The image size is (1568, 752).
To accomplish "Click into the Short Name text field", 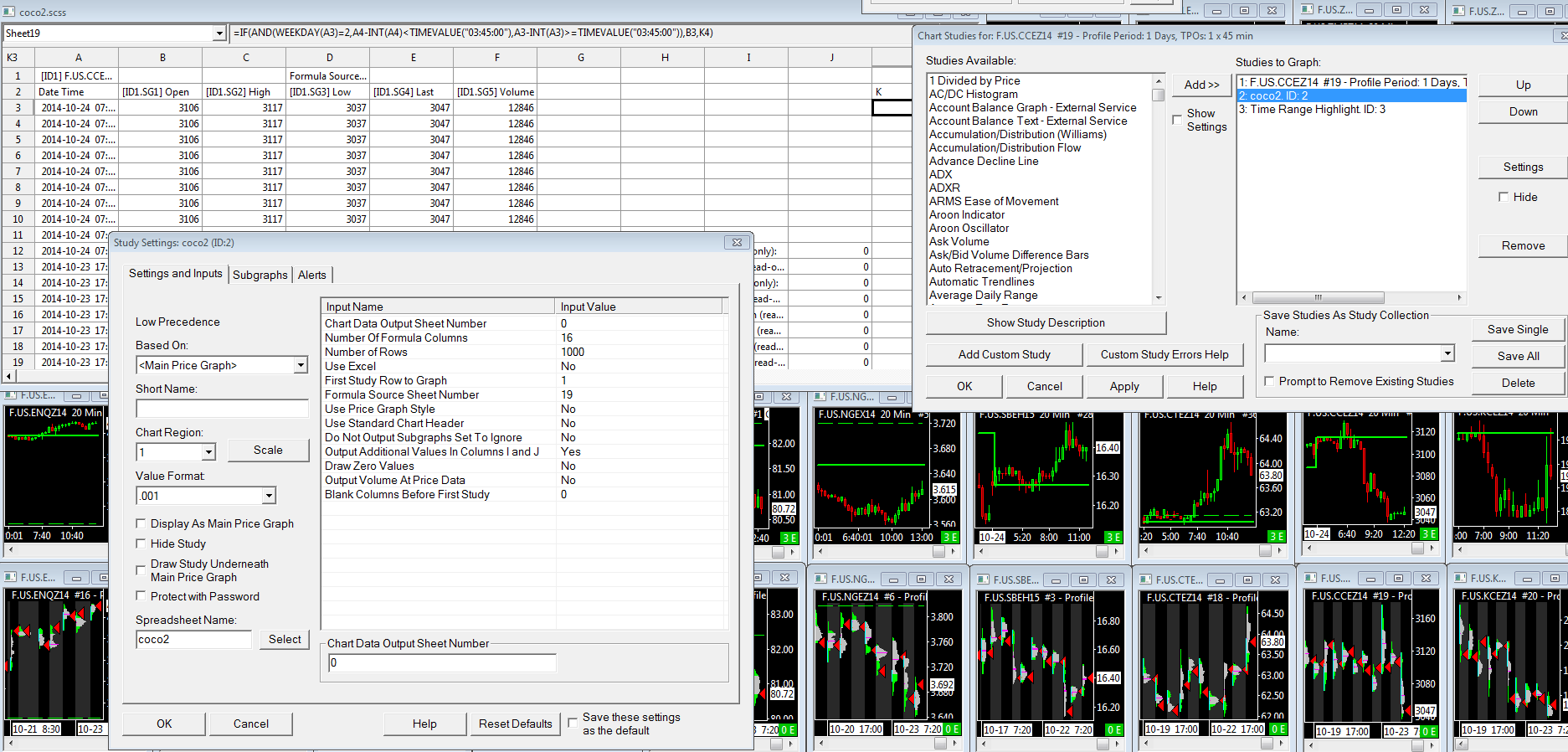I will tap(222, 409).
